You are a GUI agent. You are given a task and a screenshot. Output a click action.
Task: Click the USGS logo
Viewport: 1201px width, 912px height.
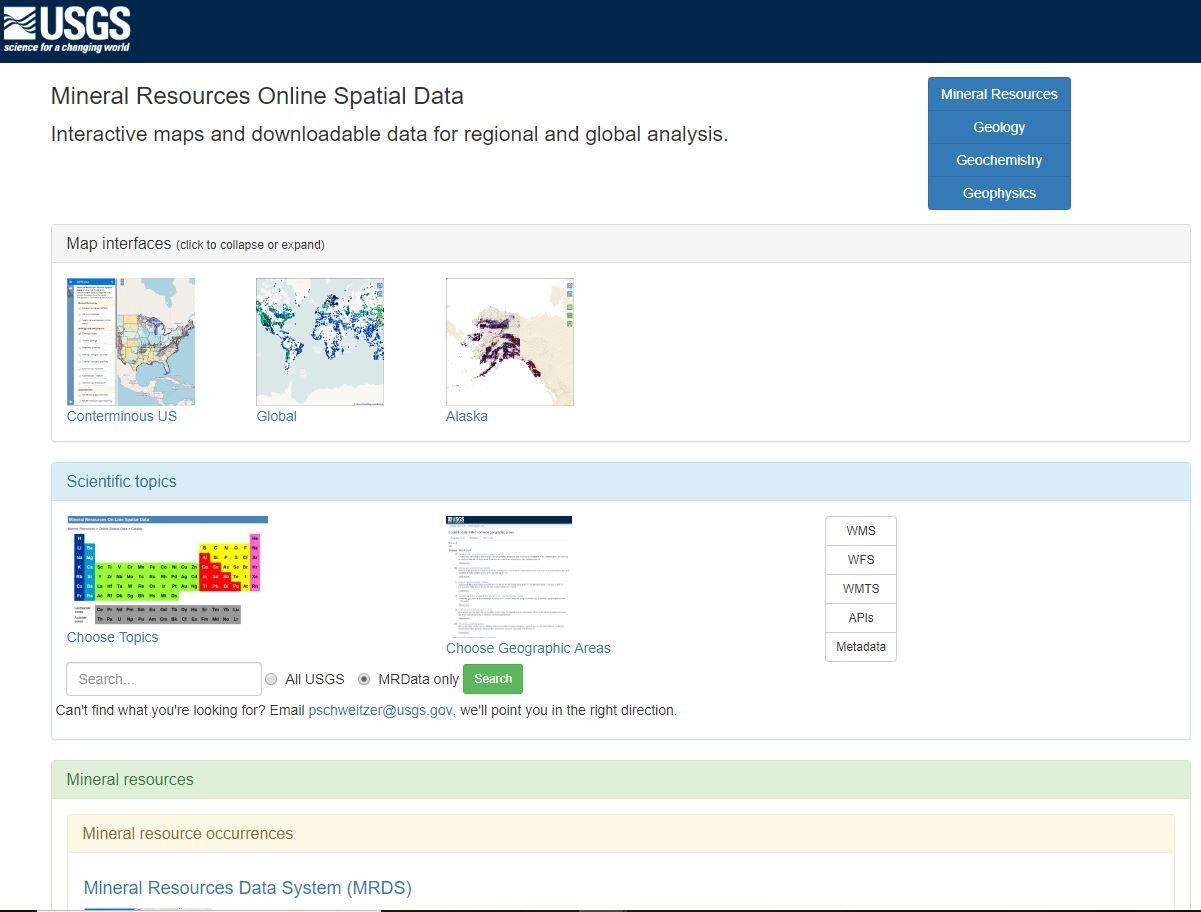(66, 27)
